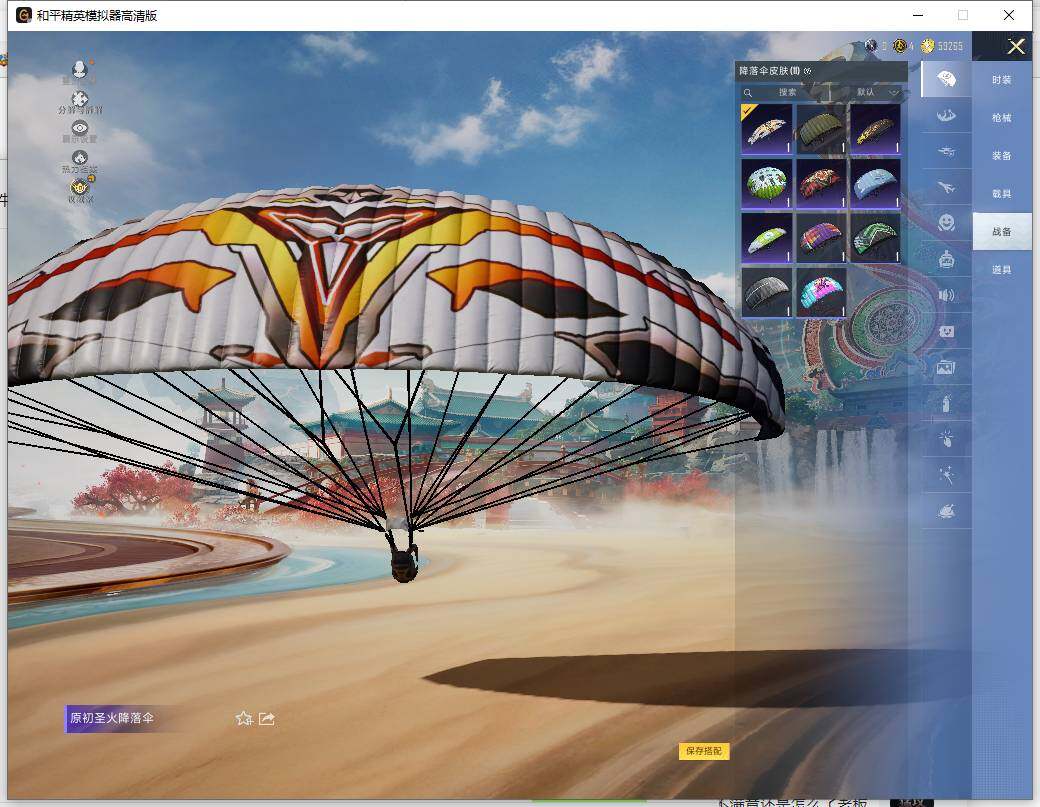Select the purple-orange plaid parachute thumbnail

(x=821, y=237)
